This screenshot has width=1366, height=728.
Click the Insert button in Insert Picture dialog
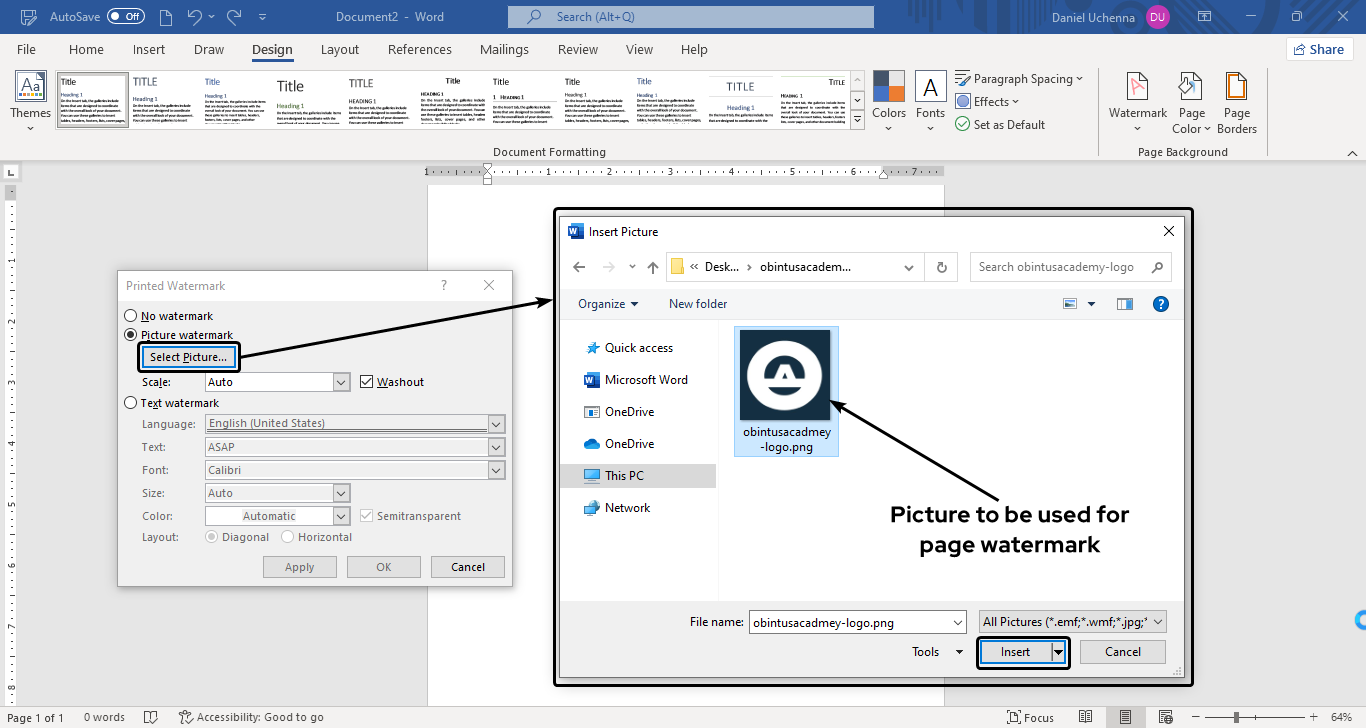click(1015, 652)
